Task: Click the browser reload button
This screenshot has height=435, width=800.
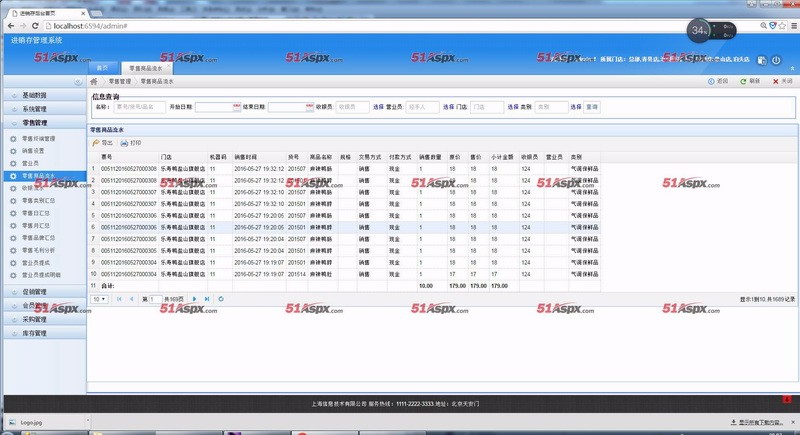Action: [35, 26]
